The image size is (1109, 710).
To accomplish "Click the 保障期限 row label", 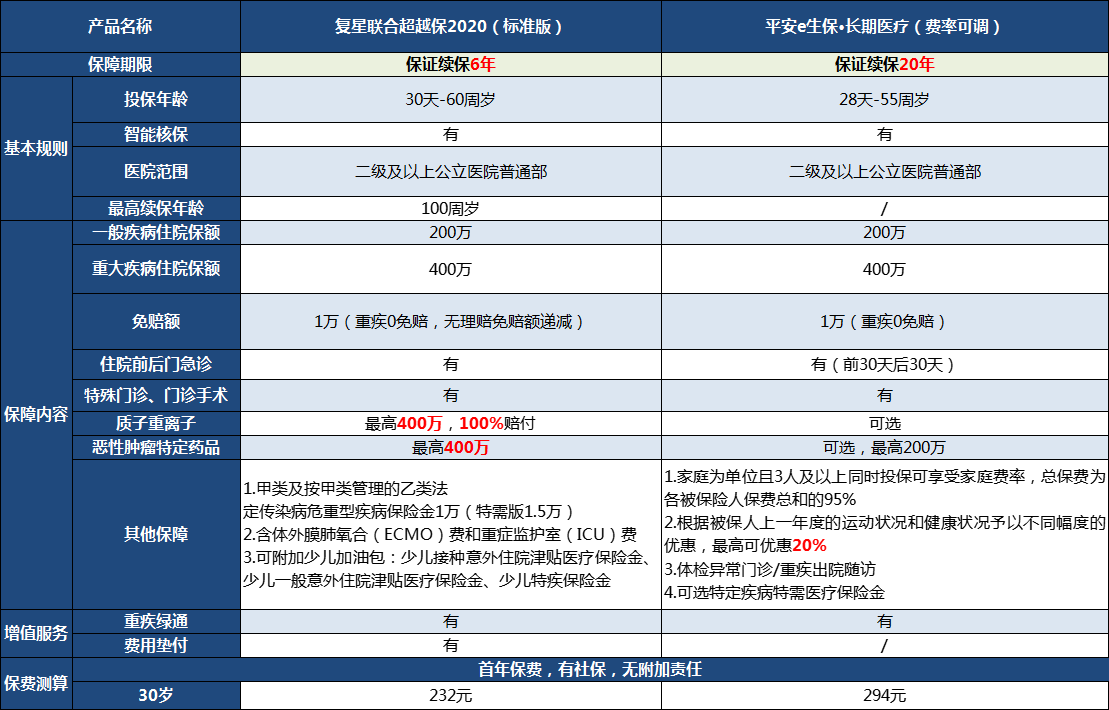I will [120, 64].
